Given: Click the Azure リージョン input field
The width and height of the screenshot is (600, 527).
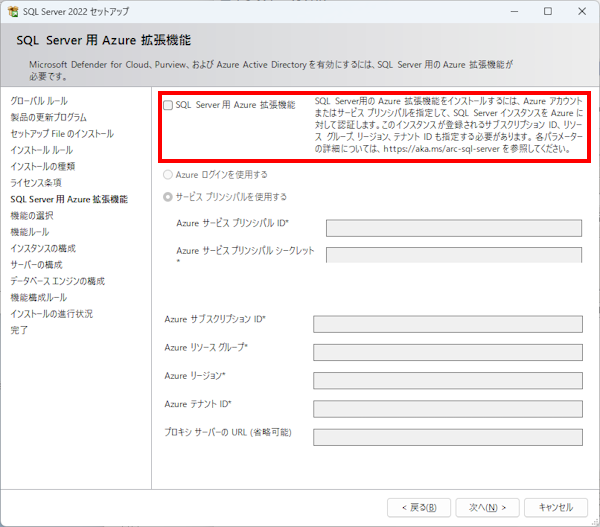Looking at the screenshot, I should click(448, 381).
